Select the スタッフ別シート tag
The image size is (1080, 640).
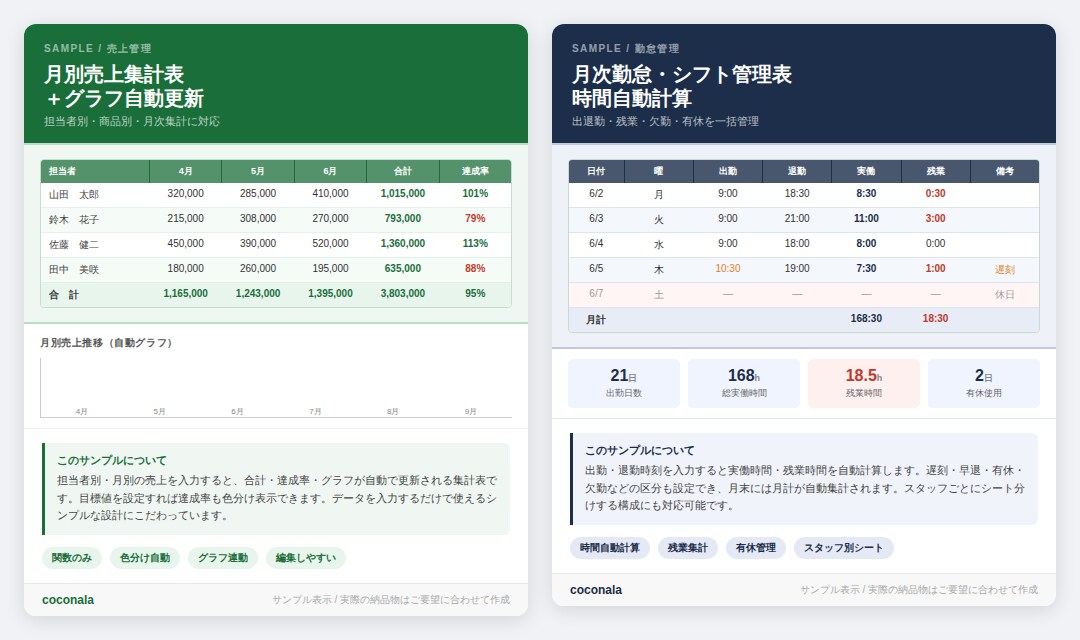pos(844,548)
